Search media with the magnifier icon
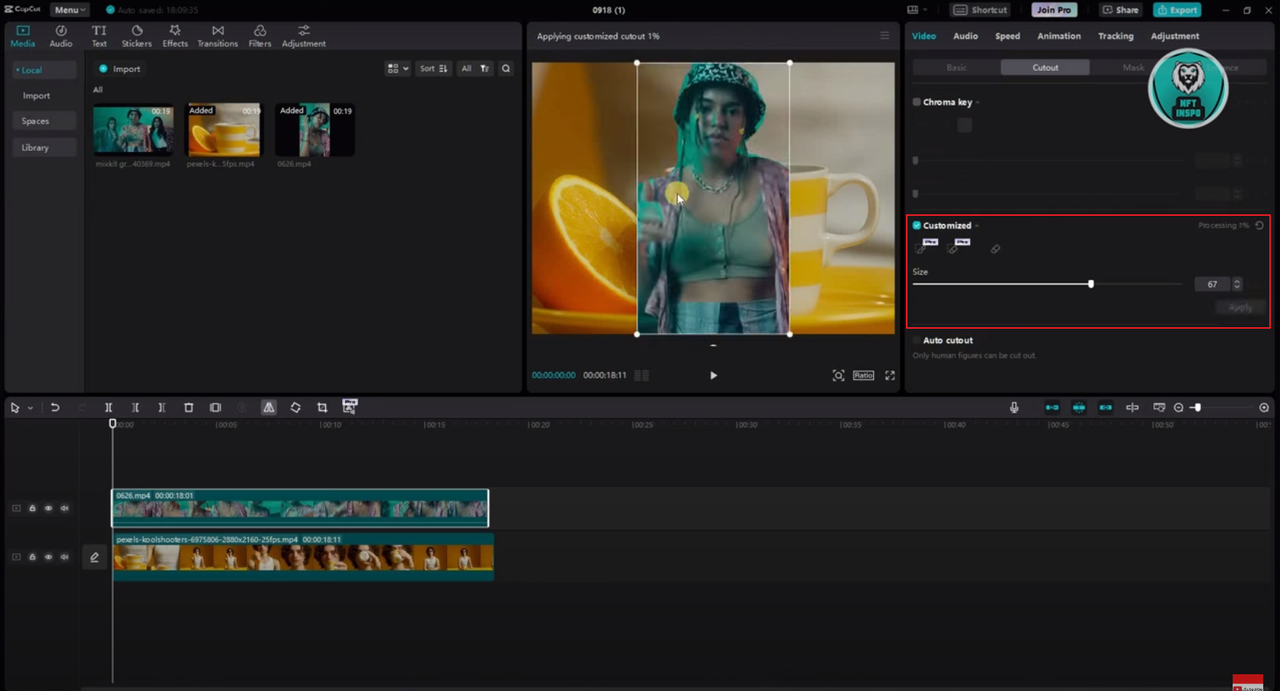This screenshot has height=691, width=1280. coord(506,69)
